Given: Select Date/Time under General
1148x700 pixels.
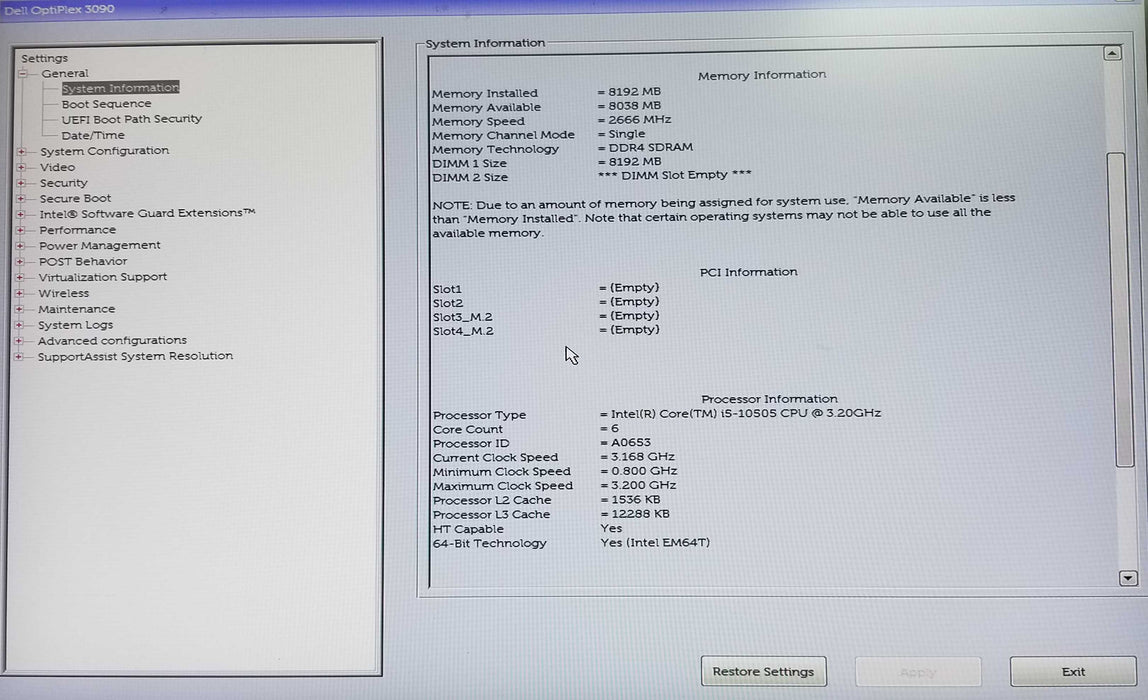Looking at the screenshot, I should click(x=92, y=135).
